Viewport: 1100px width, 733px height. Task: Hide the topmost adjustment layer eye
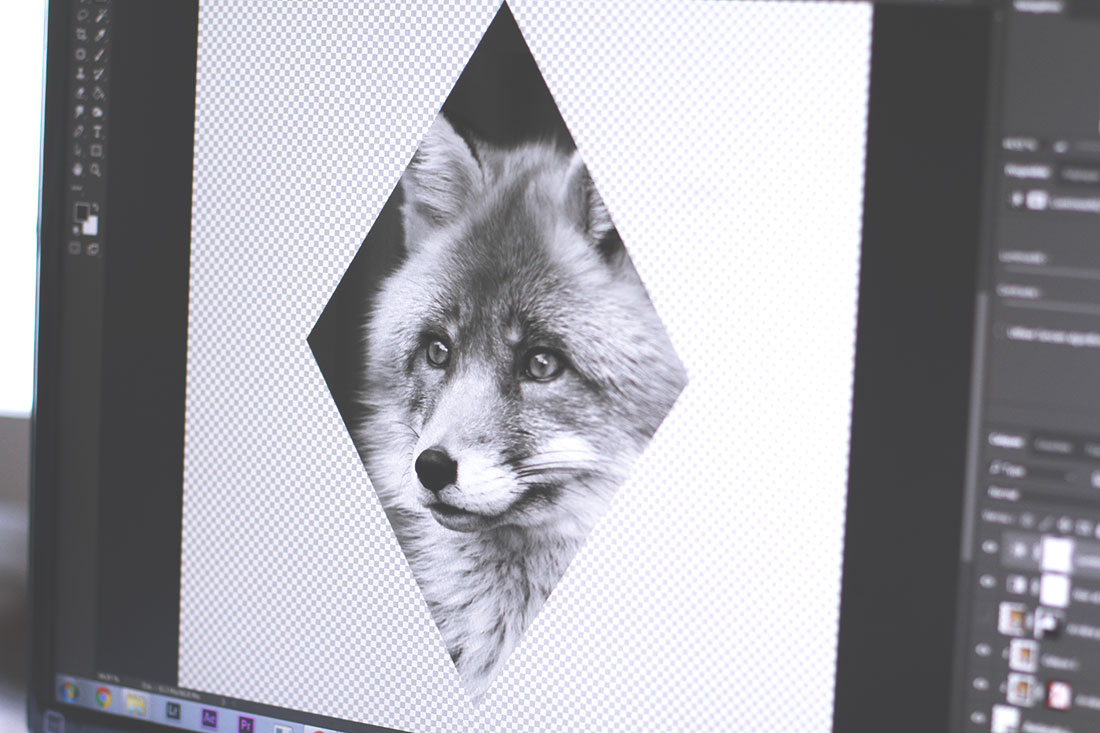click(x=989, y=546)
